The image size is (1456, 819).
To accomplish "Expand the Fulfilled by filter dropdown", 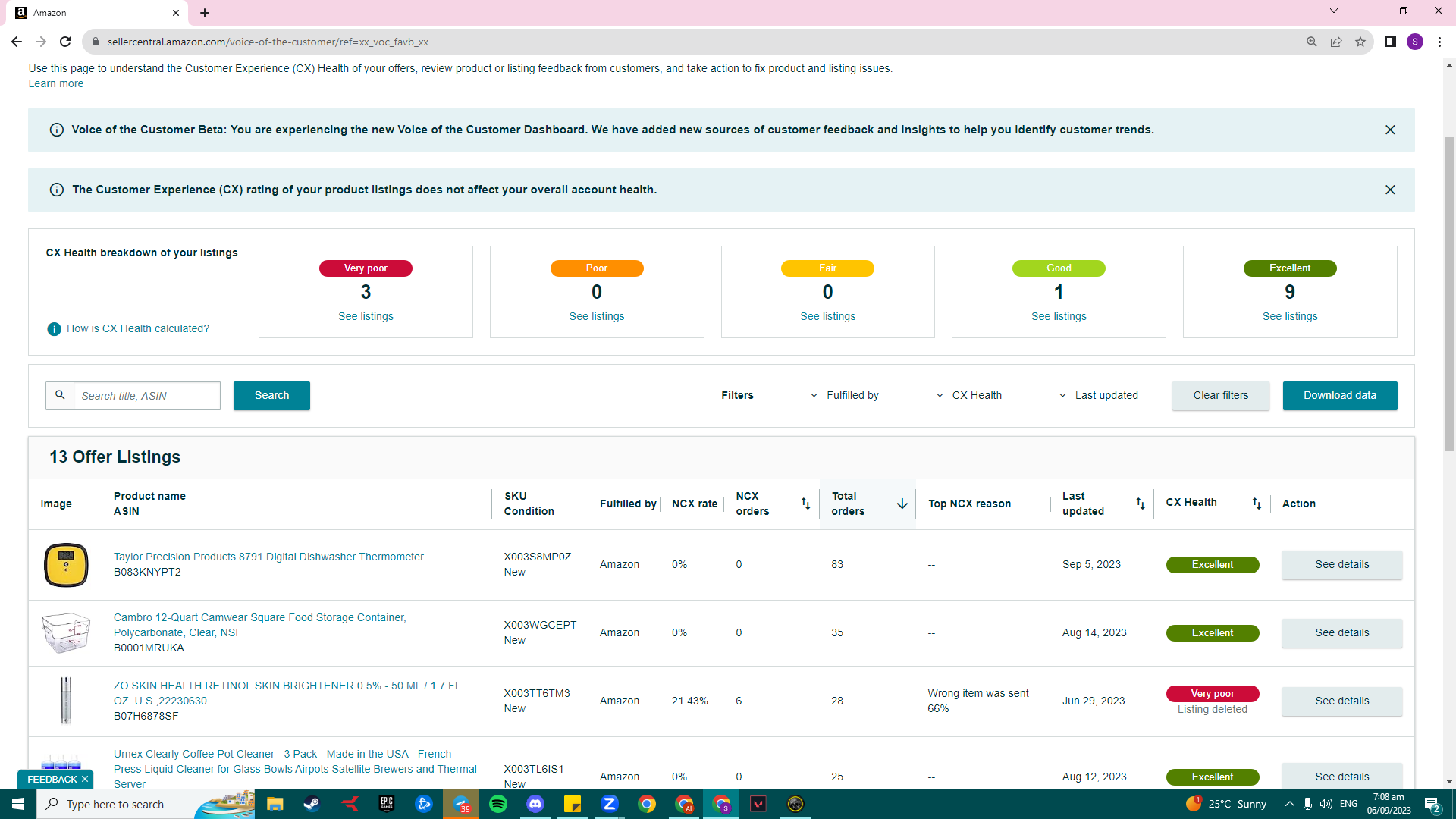I will click(844, 395).
